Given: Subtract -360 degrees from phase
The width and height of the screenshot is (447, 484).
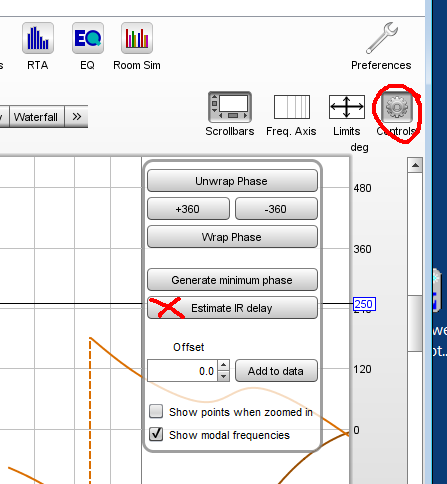Looking at the screenshot, I should tap(276, 209).
